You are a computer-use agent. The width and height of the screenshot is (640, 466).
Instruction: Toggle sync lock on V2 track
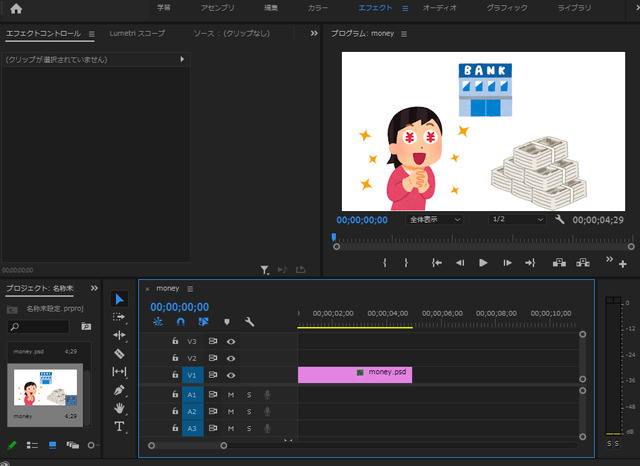coord(213,358)
